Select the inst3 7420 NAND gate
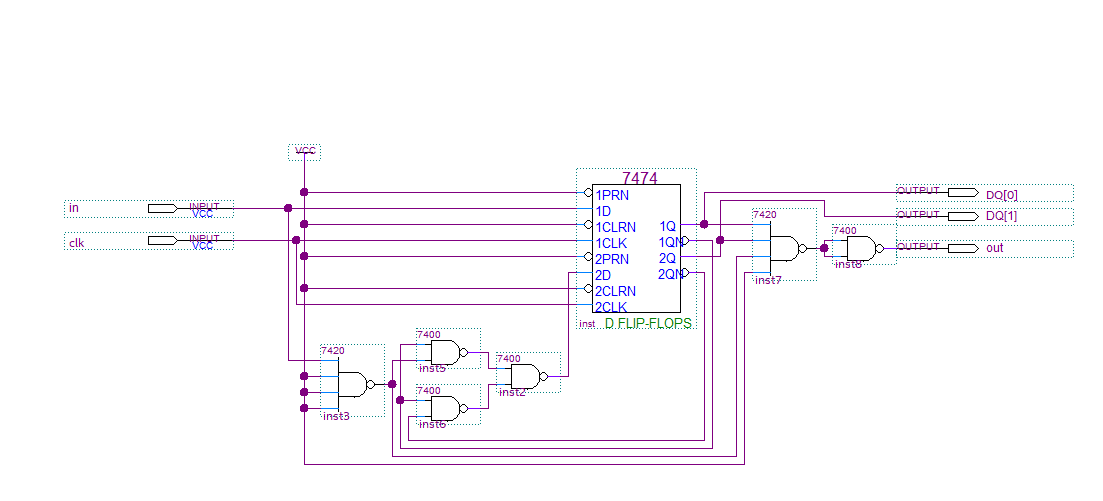The image size is (1103, 501). tap(353, 384)
